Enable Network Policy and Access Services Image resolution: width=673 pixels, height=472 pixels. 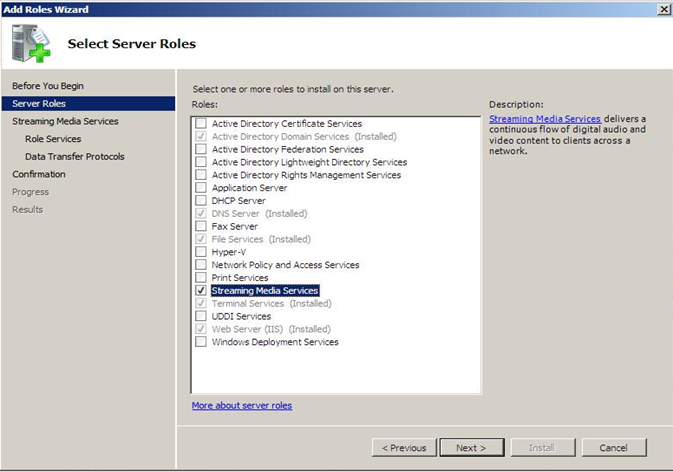coord(201,265)
